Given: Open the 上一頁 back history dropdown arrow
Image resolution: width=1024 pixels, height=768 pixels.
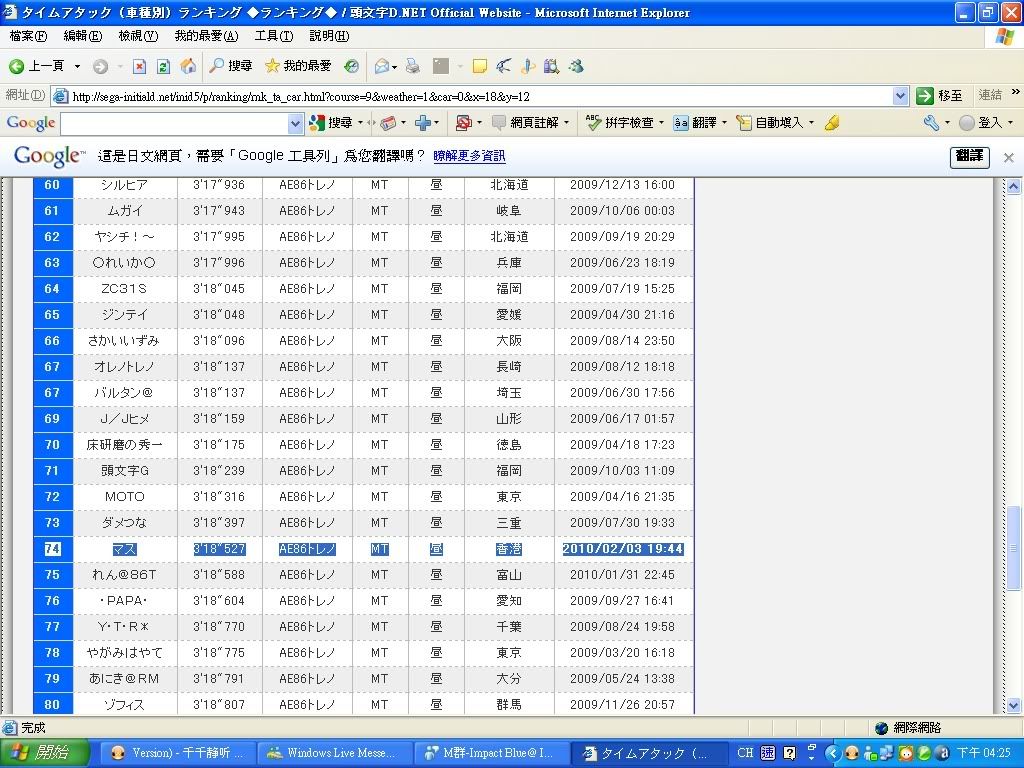Looking at the screenshot, I should click(77, 66).
